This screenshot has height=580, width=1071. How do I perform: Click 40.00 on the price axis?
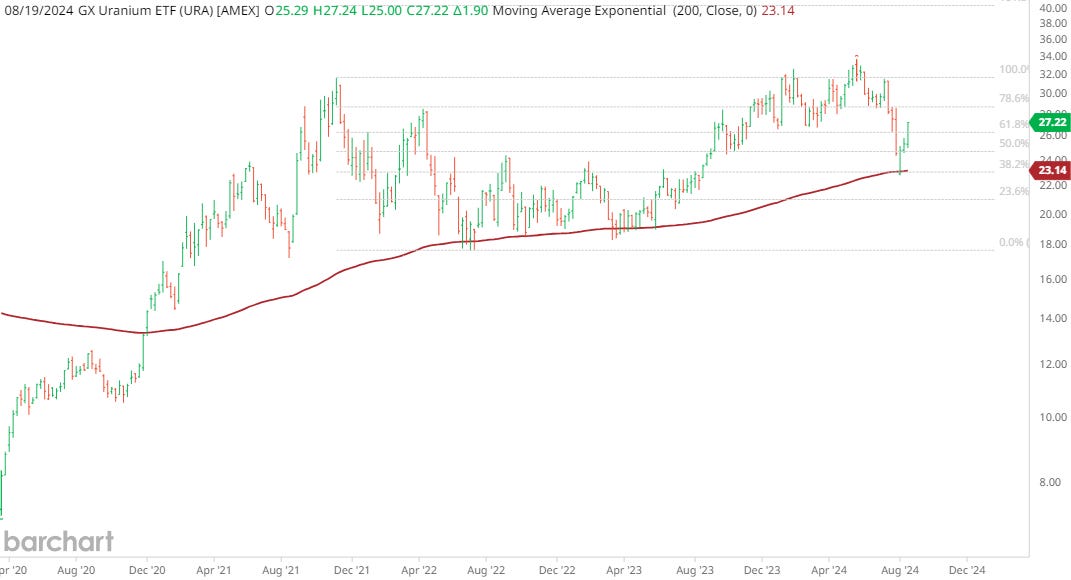1053,8
